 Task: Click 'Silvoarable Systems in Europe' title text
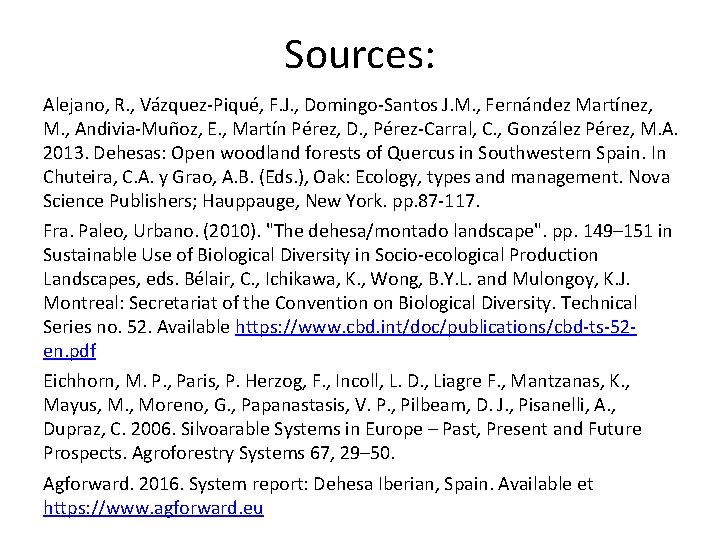pyautogui.click(x=302, y=429)
